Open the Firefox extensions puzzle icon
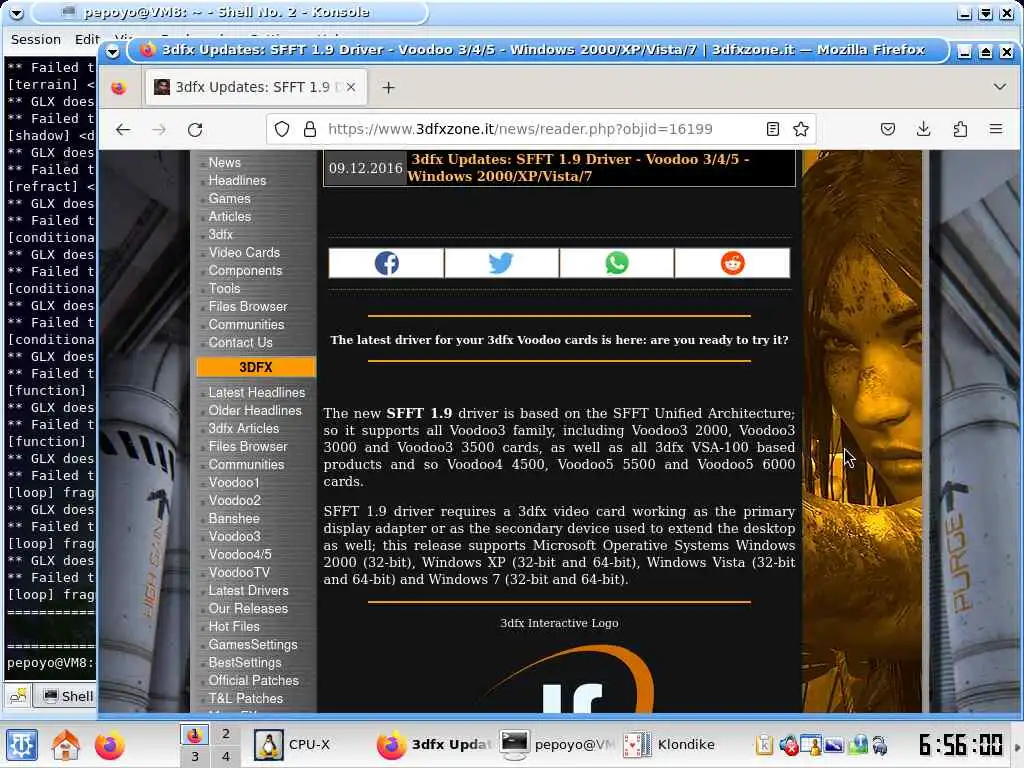 coord(960,129)
